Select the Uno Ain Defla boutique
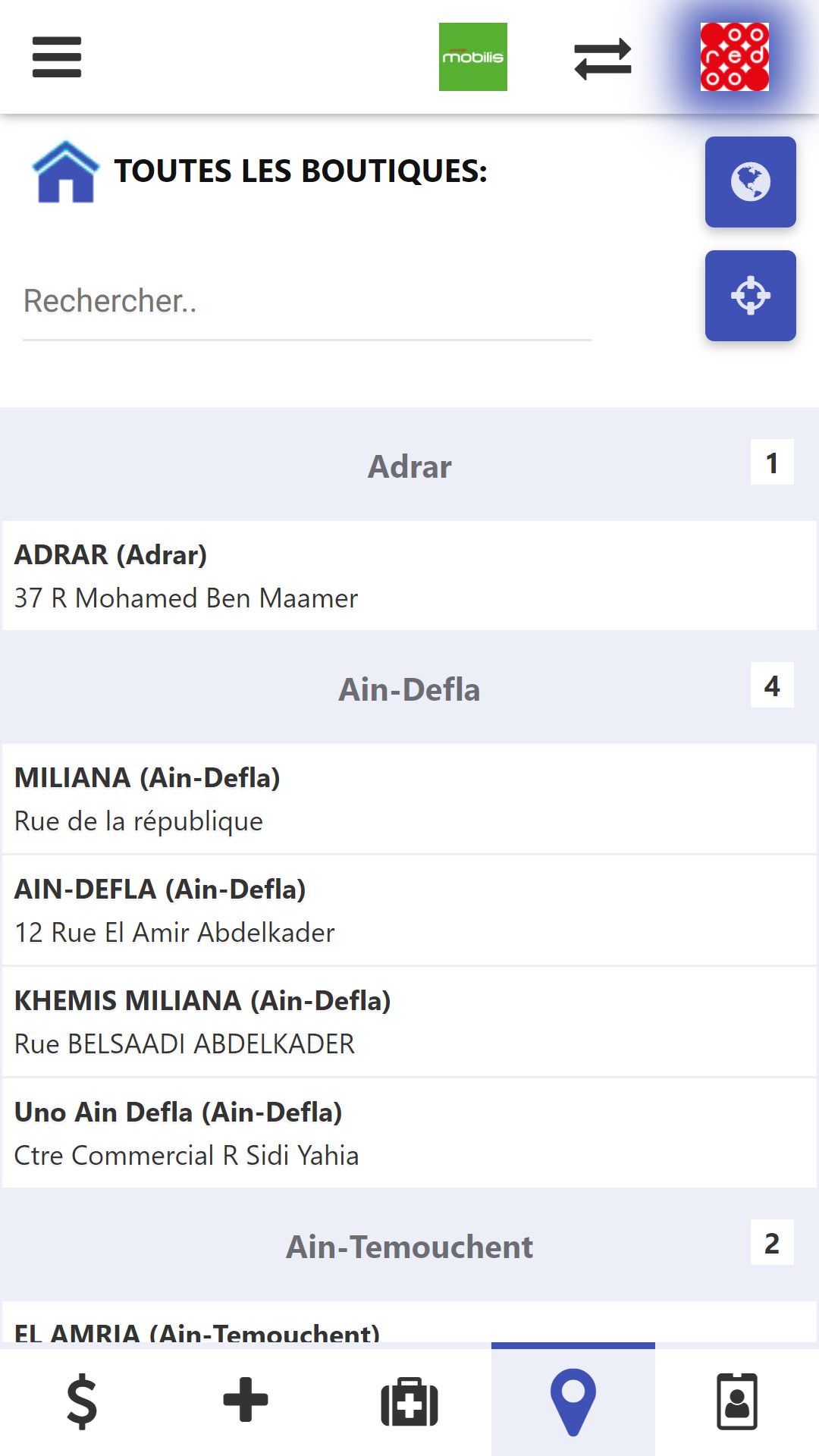Screen dimensions: 819x1456 coord(409,1134)
